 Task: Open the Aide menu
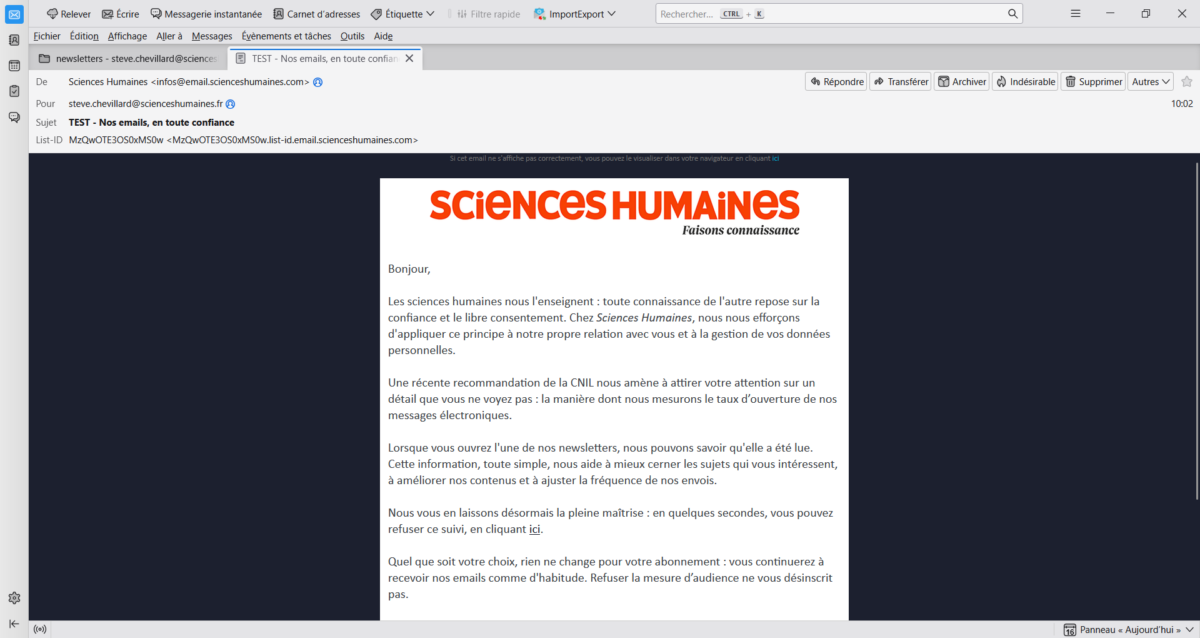pos(383,36)
